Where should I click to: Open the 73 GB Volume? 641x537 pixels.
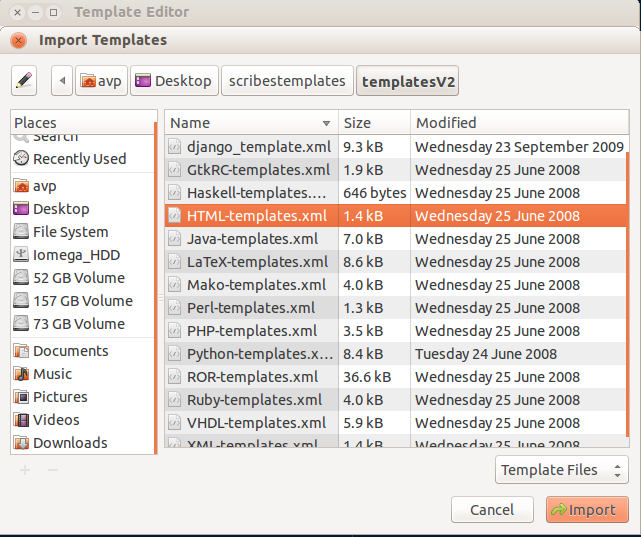[x=83, y=324]
